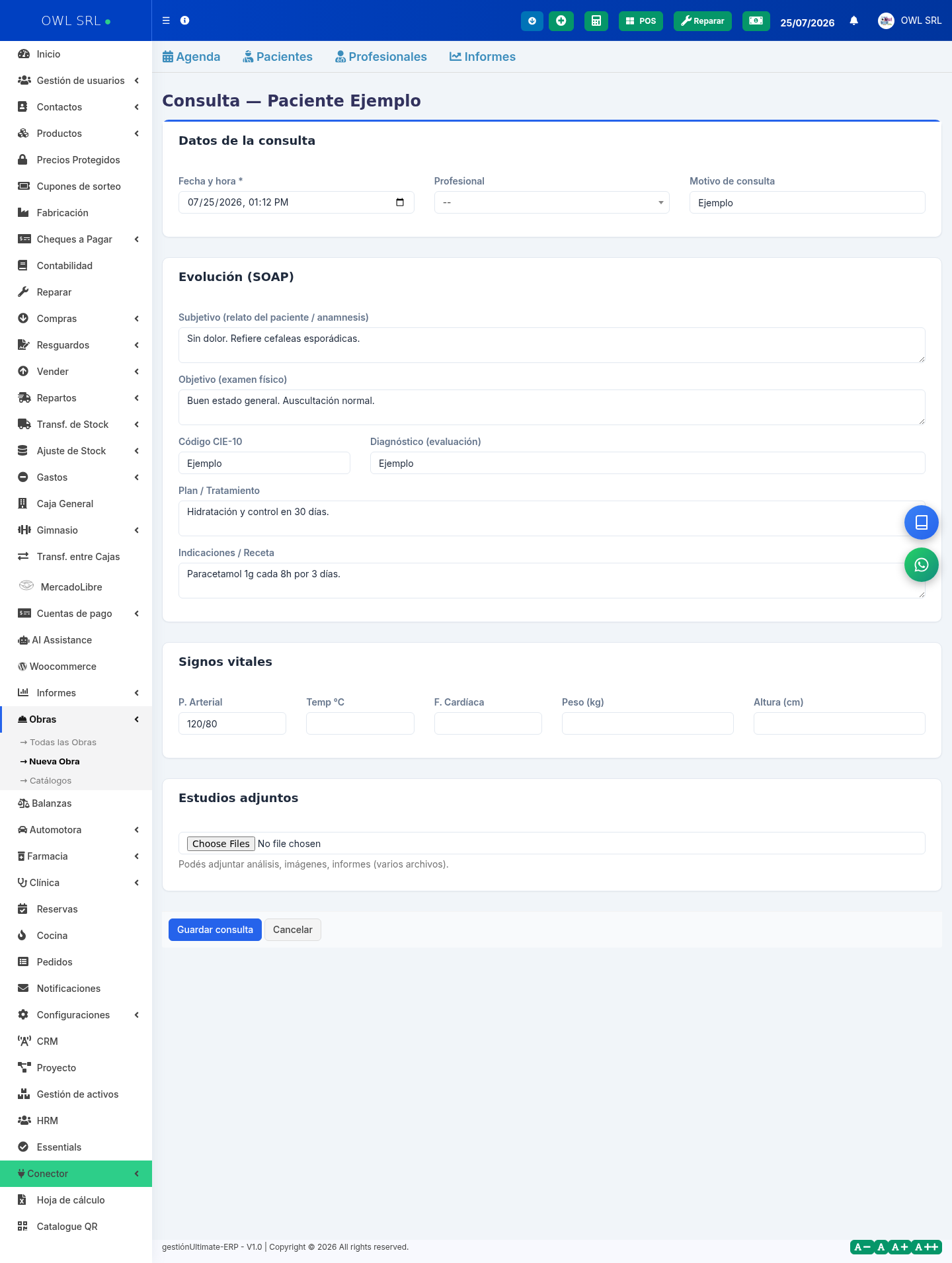
Task: Open the calculator icon in top bar
Action: [x=596, y=21]
